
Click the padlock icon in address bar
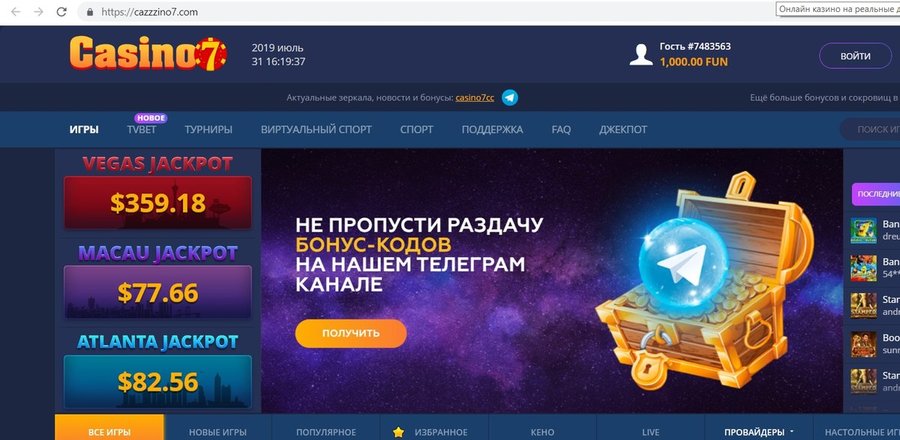click(90, 12)
